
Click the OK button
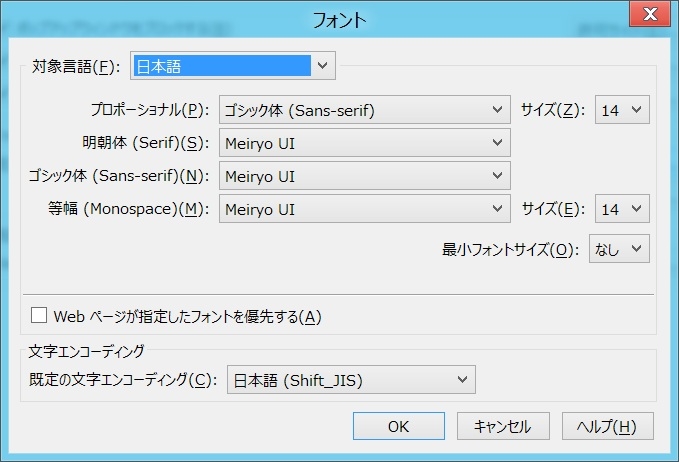(398, 426)
